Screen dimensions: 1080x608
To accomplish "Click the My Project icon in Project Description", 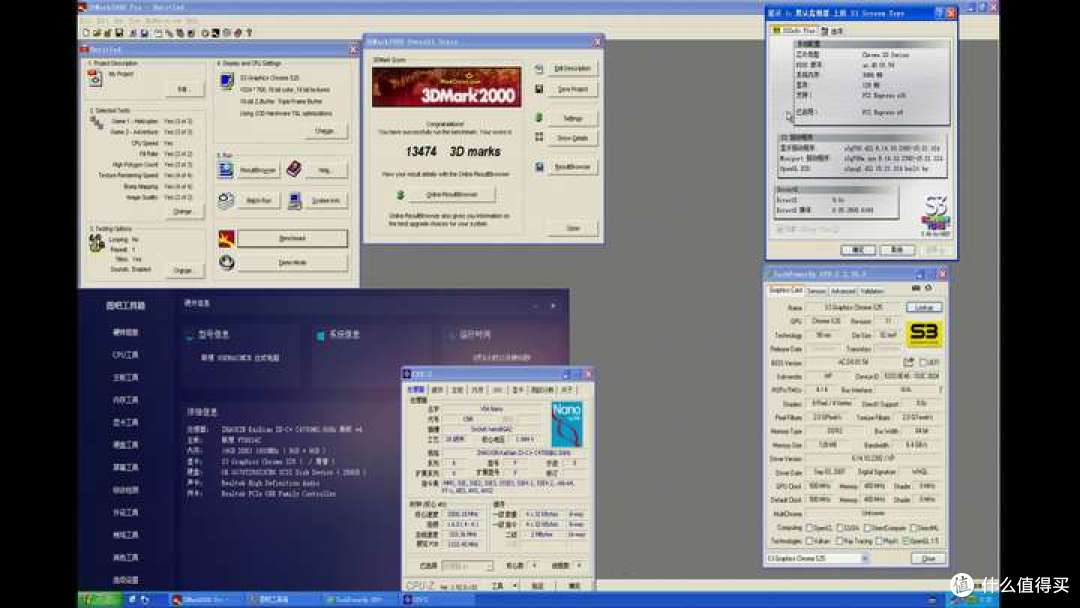I will coord(94,78).
